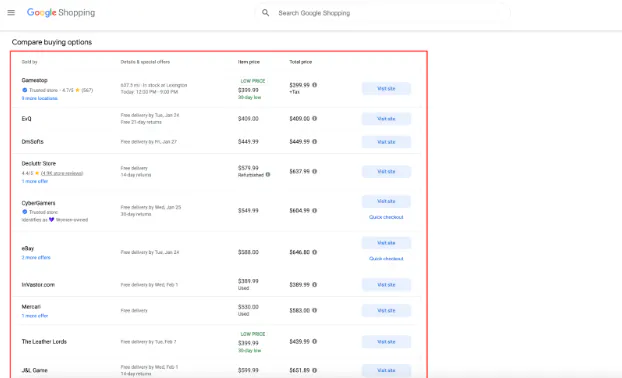Visit site for Decluttr Store

click(x=386, y=171)
